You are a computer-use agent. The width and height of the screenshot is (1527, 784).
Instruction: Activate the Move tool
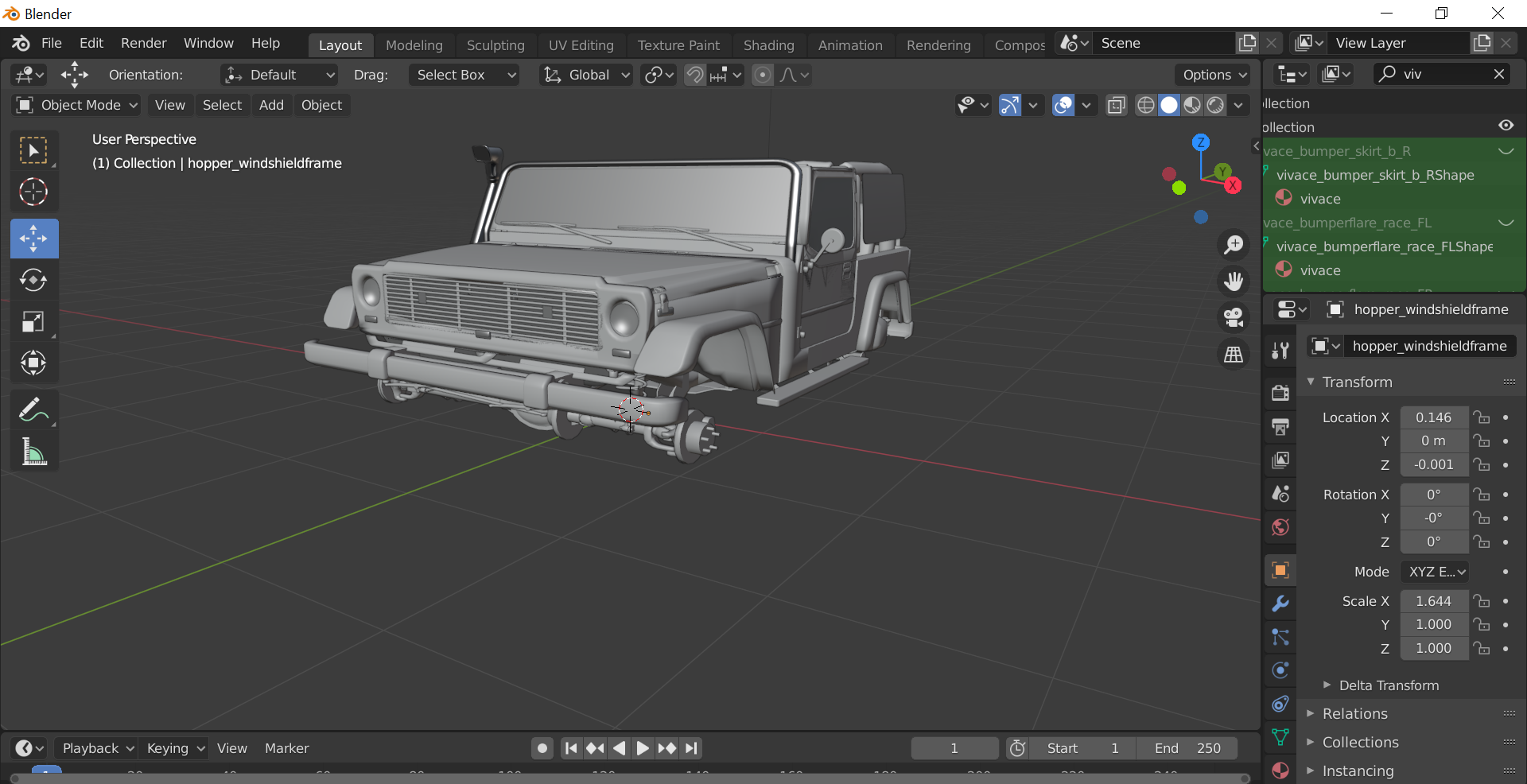pos(34,239)
